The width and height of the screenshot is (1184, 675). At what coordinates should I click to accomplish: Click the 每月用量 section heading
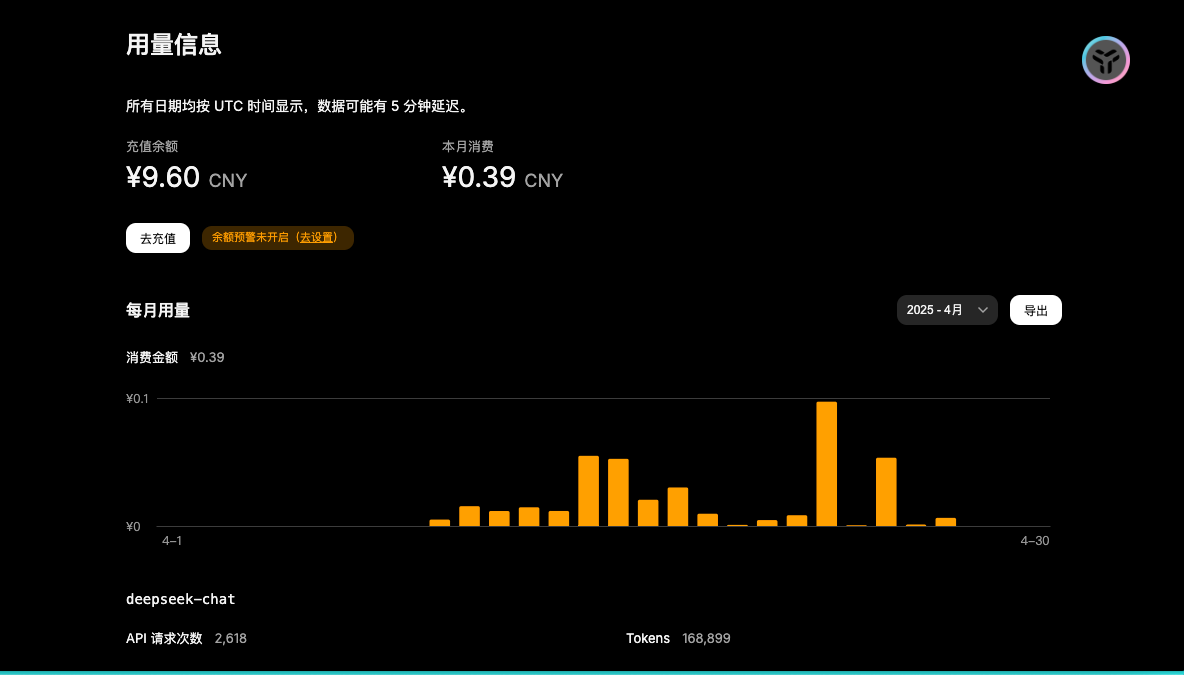(x=158, y=310)
